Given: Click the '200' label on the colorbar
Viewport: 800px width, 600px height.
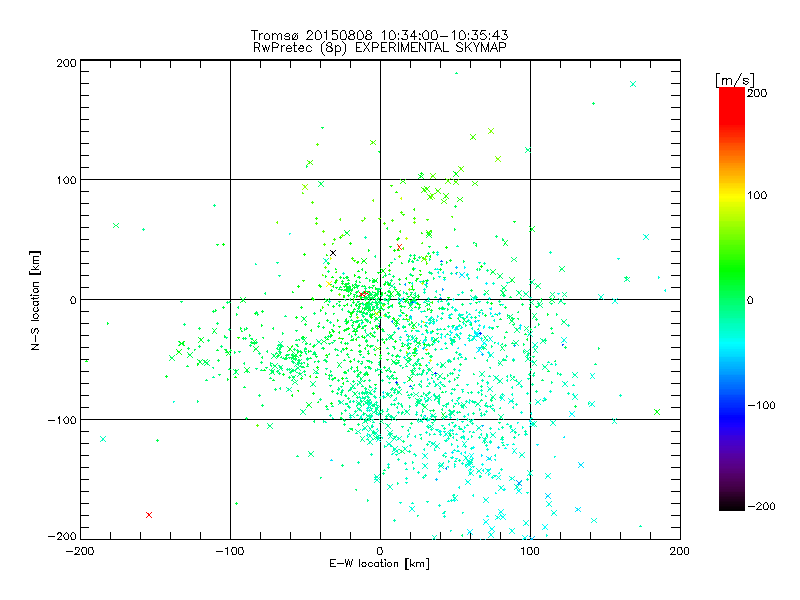Looking at the screenshot, I should point(757,93).
